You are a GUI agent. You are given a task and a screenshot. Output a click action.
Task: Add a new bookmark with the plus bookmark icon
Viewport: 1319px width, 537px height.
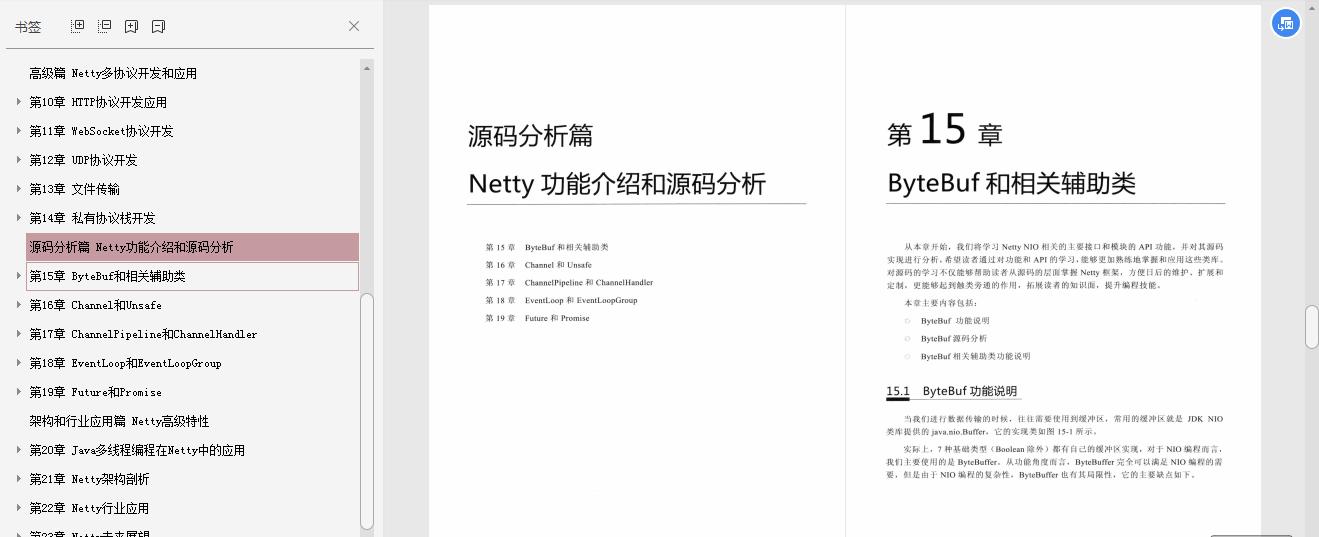[131, 26]
